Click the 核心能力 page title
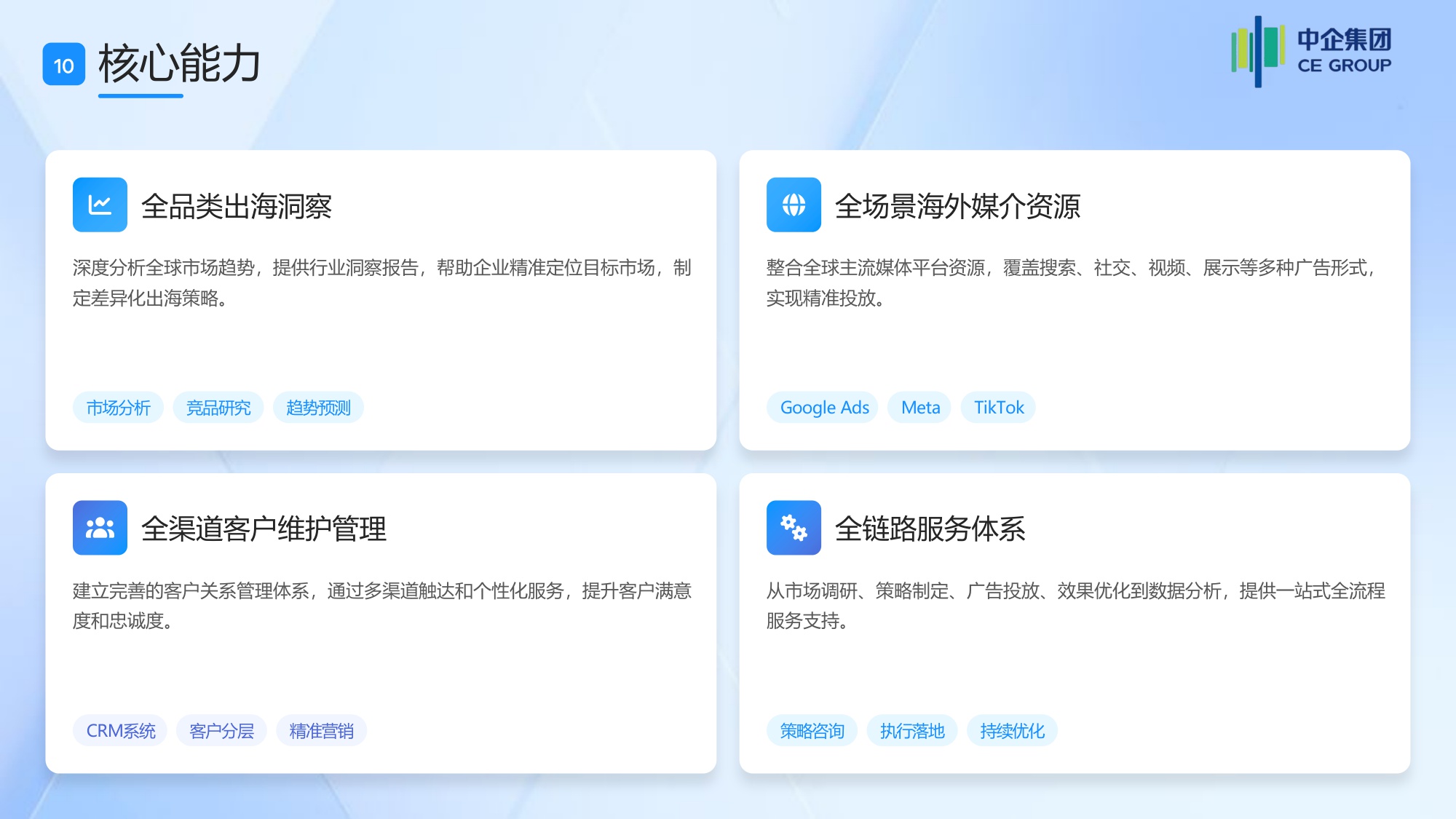The image size is (1456, 819). point(179,63)
